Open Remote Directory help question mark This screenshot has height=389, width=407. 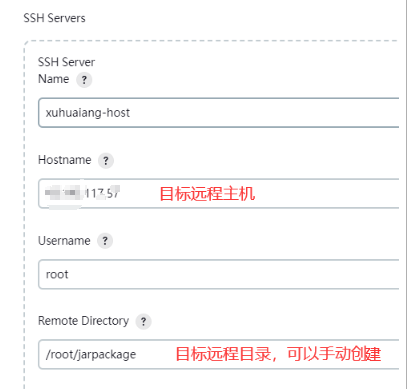click(143, 321)
